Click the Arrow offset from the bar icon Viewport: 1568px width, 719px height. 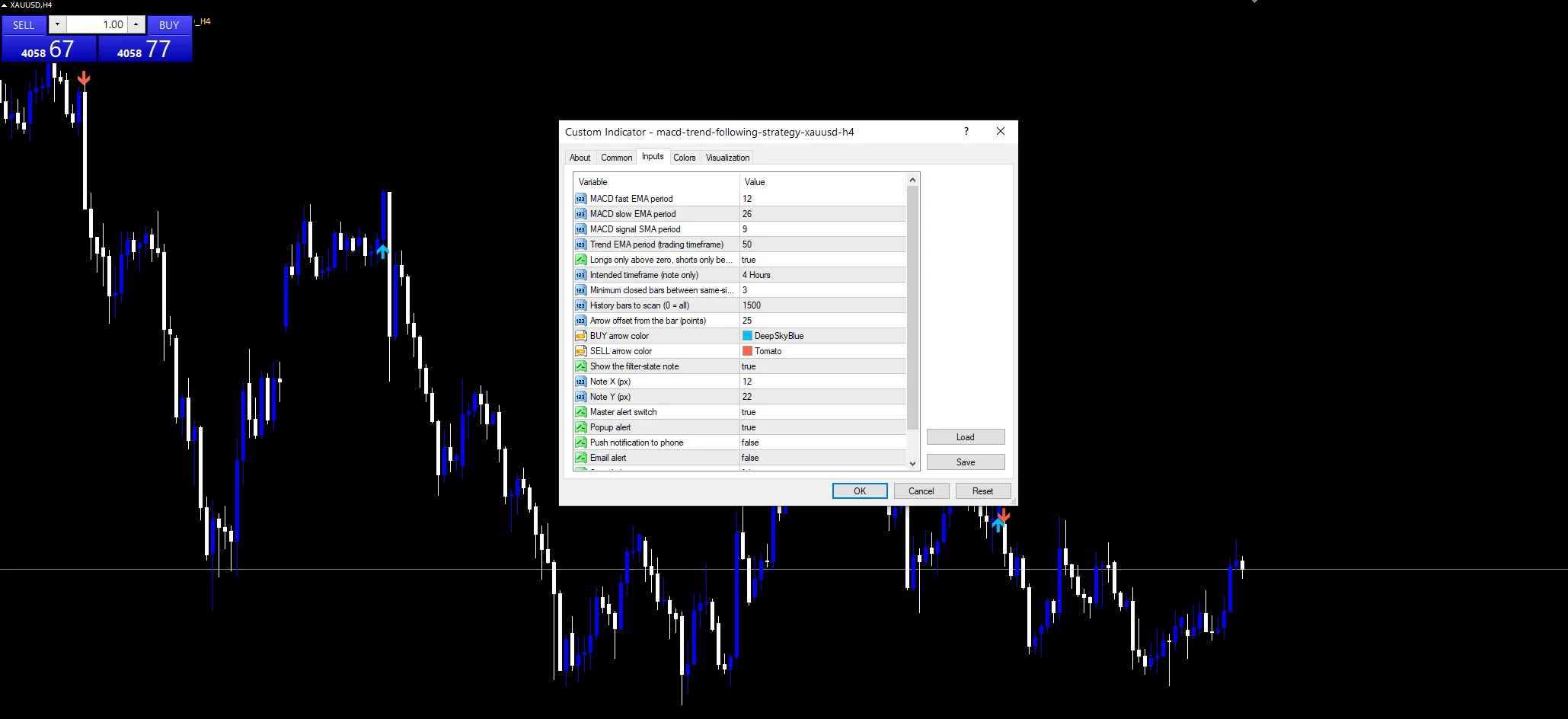pyautogui.click(x=581, y=321)
